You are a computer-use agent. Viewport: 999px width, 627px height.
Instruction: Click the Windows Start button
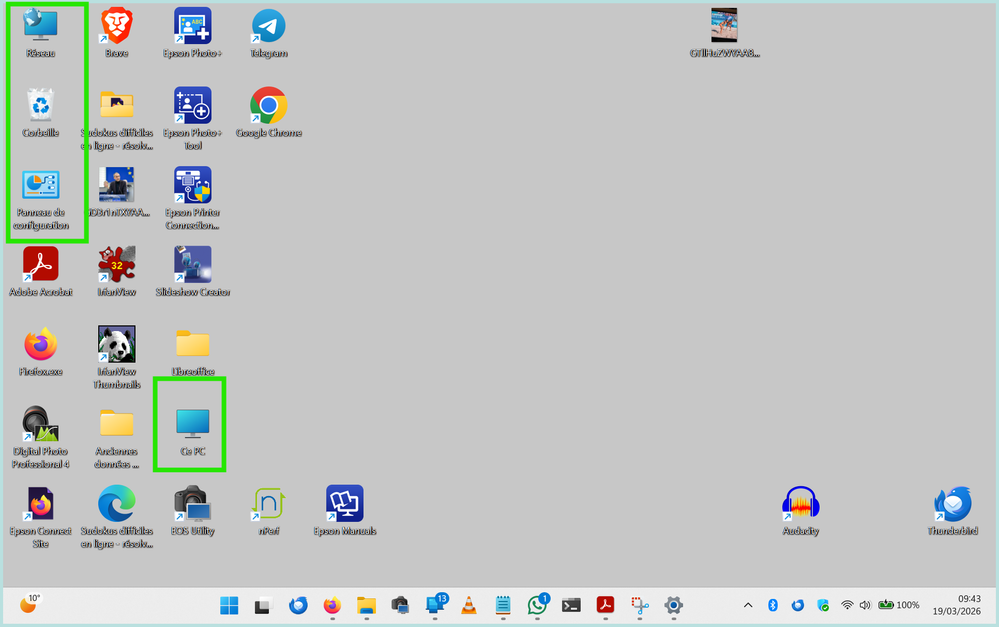tap(229, 605)
